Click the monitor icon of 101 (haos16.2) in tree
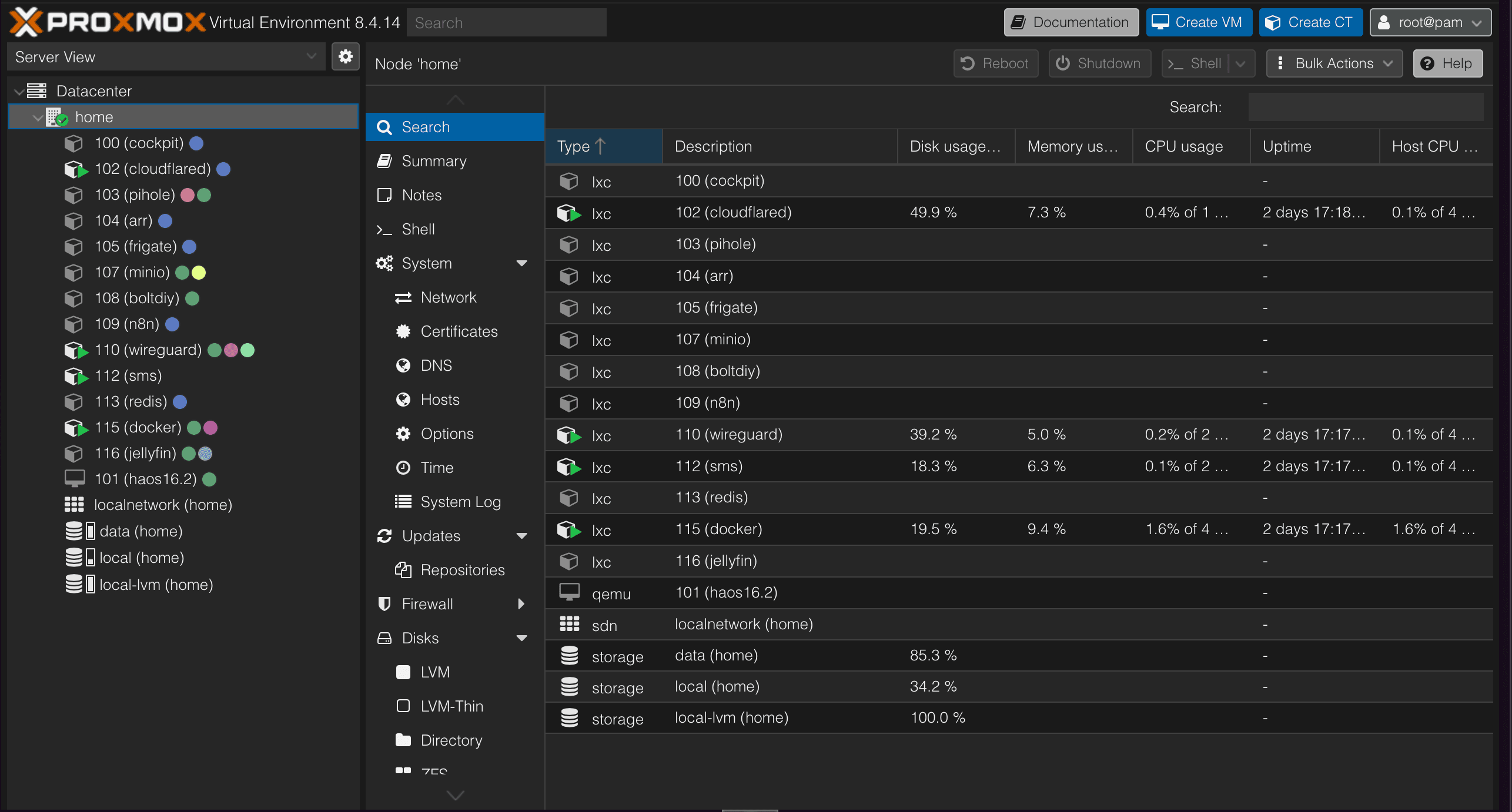This screenshot has height=812, width=1512. tap(75, 479)
